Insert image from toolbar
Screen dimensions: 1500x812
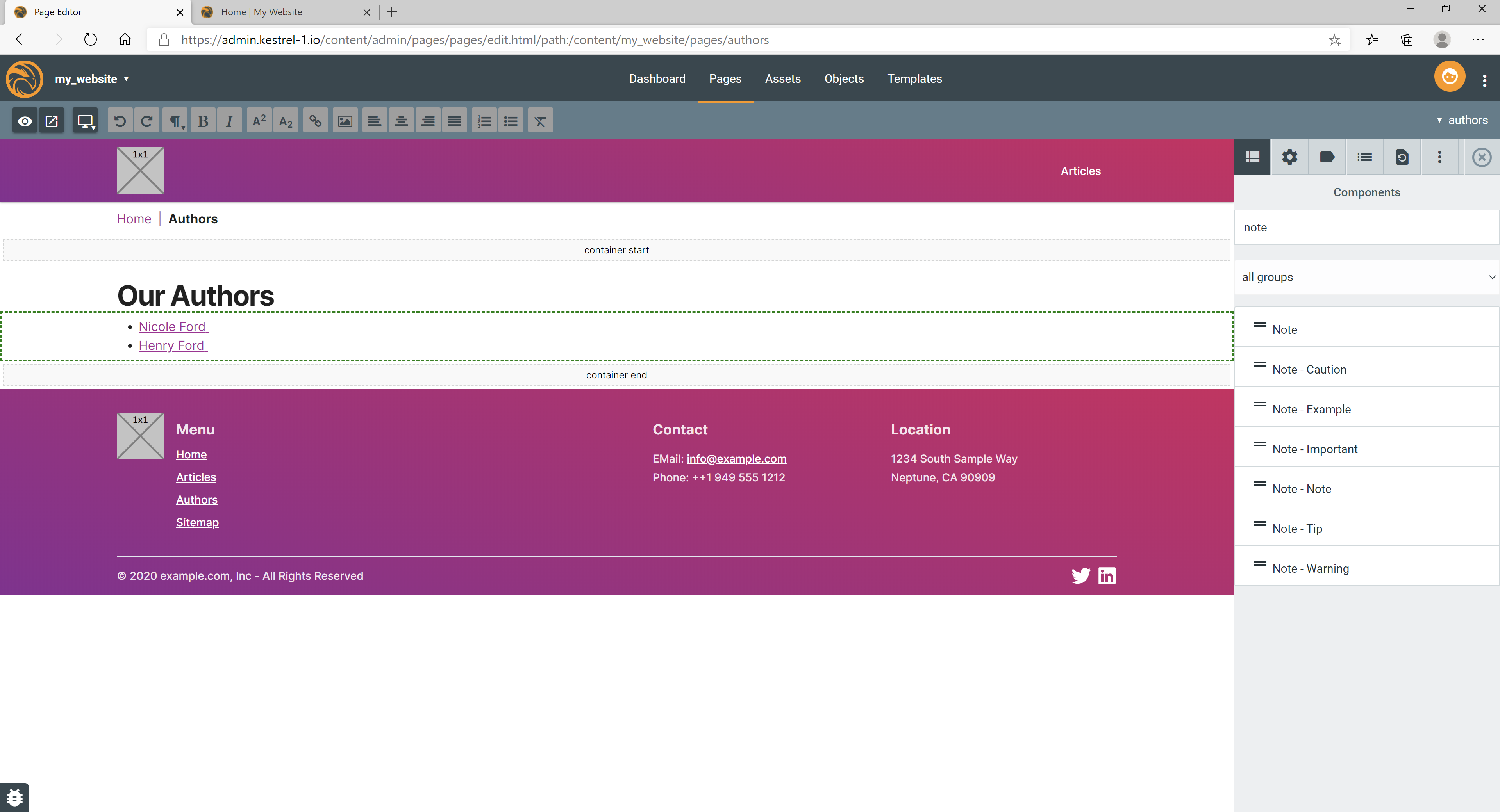(x=345, y=121)
